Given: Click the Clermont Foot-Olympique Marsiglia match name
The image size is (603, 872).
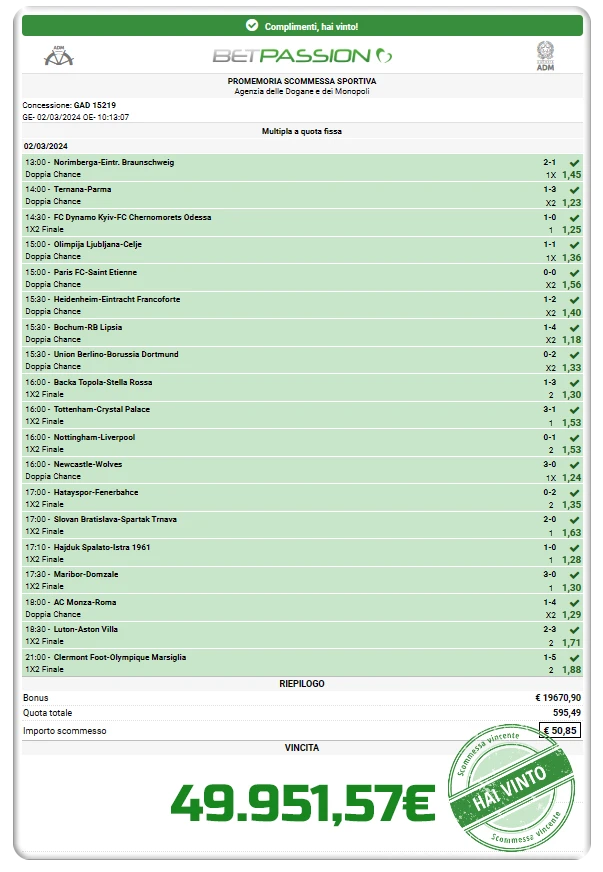Looking at the screenshot, I should 120,657.
